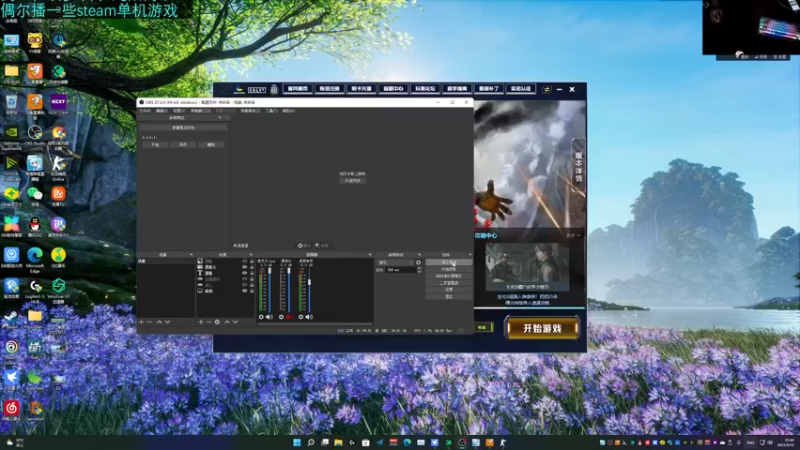Viewport: 800px width, 450px height.
Task: Open the NetEase Cloud Music desktop icon
Action: click(11, 410)
